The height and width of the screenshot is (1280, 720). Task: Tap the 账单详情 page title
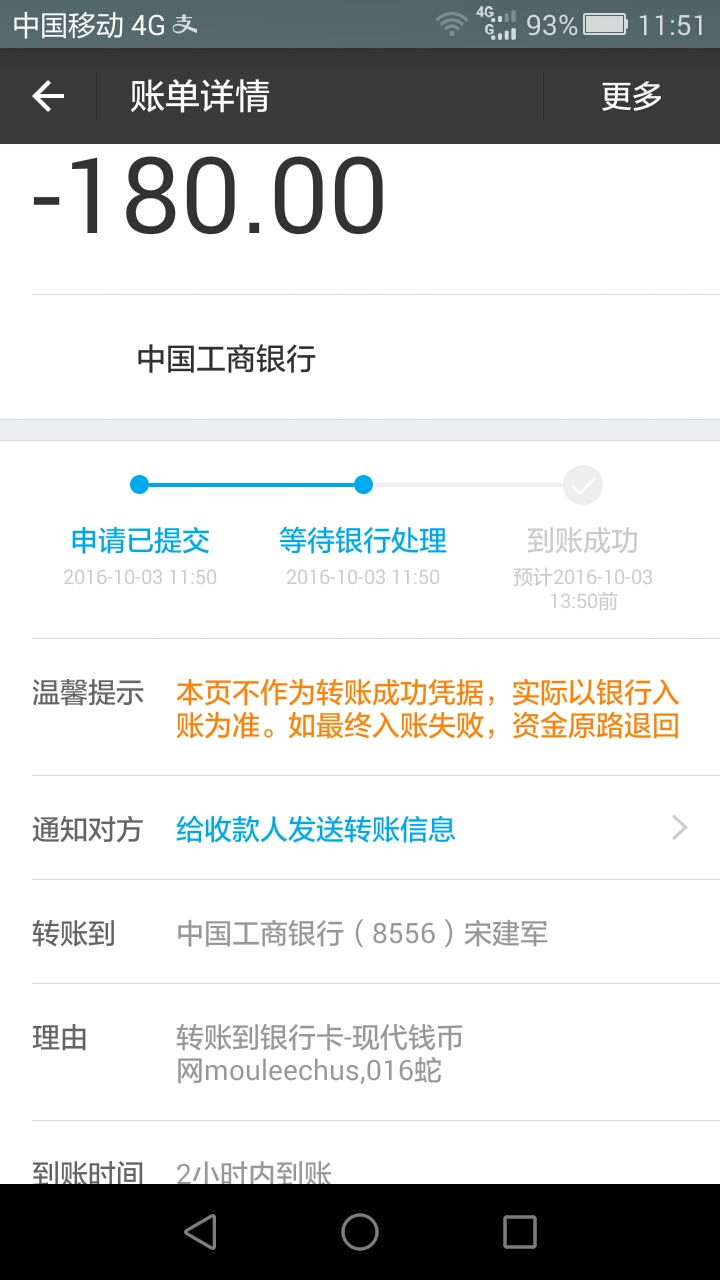pyautogui.click(x=200, y=96)
